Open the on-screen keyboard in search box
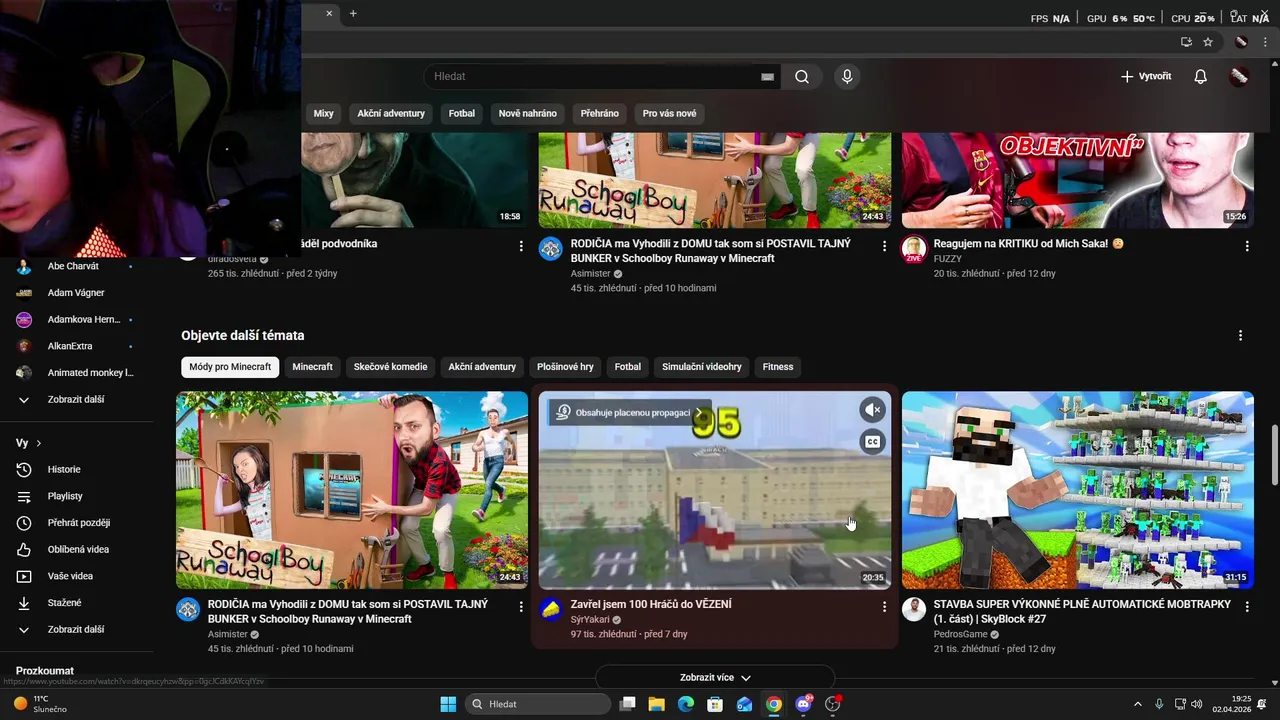 [x=768, y=76]
